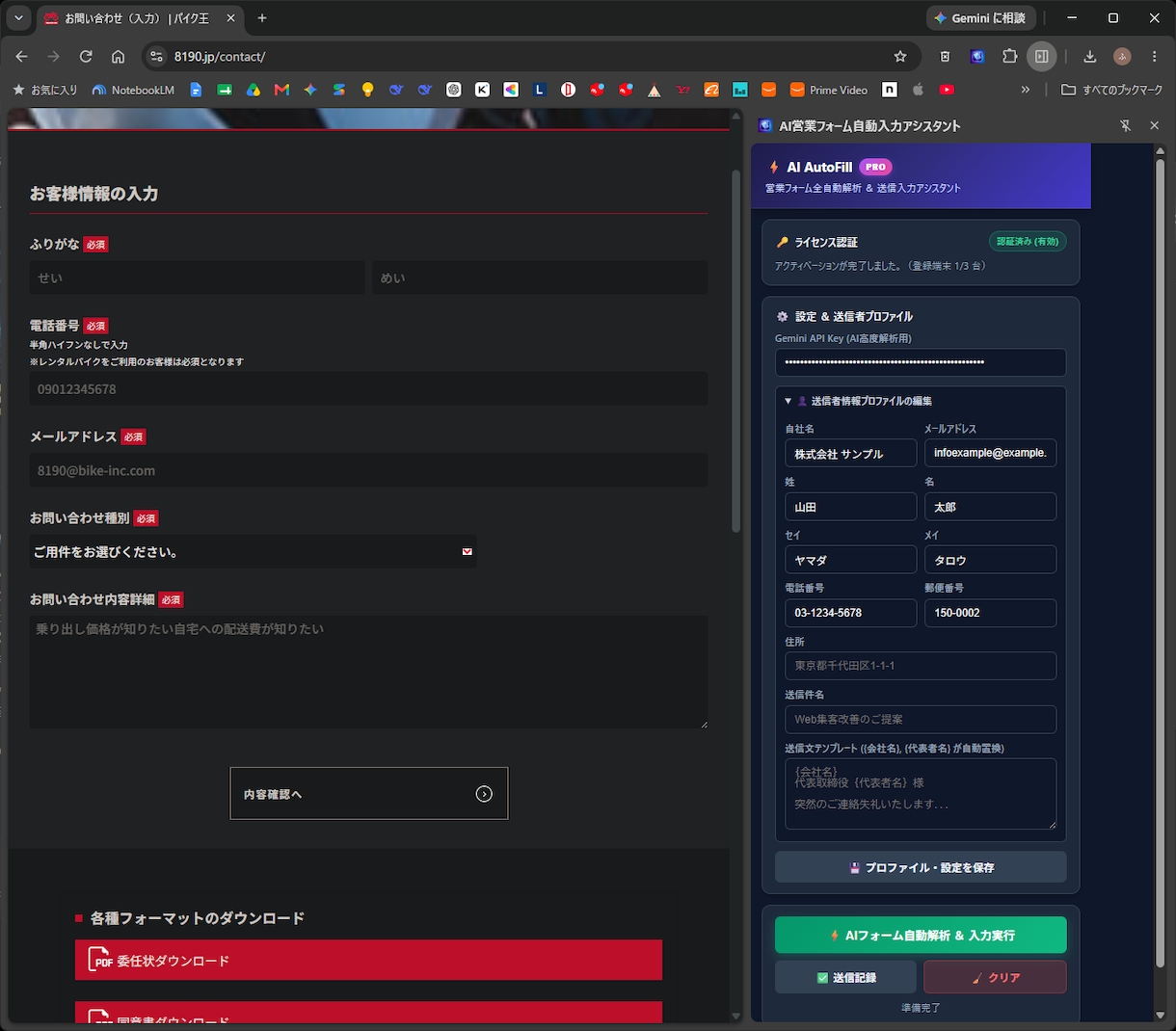
Task: Pin the AI assistant side panel
Action: click(1125, 126)
